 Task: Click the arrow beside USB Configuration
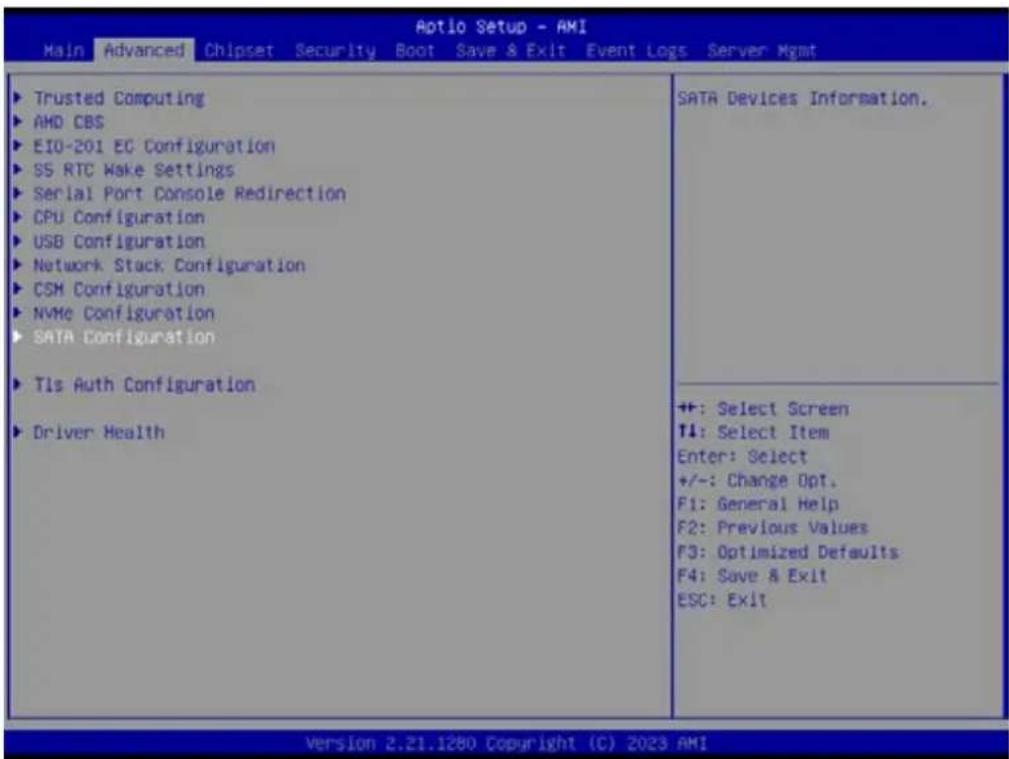point(18,241)
